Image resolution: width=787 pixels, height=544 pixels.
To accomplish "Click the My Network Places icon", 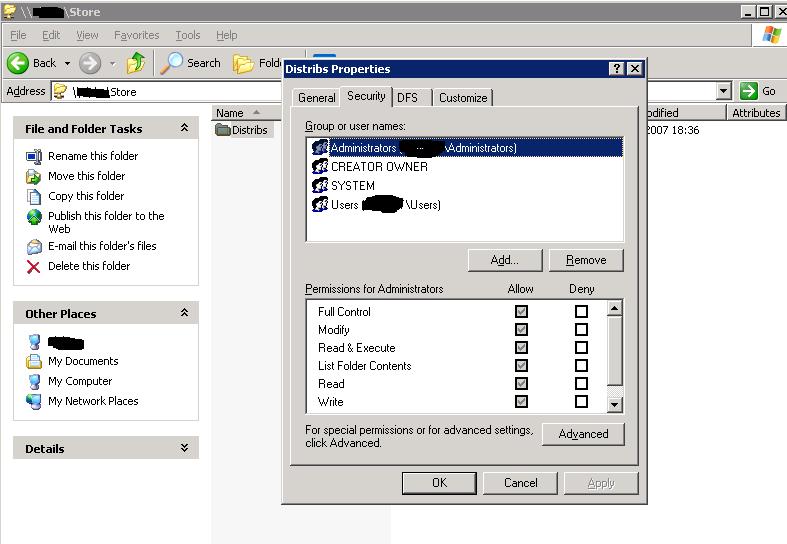I will point(34,401).
